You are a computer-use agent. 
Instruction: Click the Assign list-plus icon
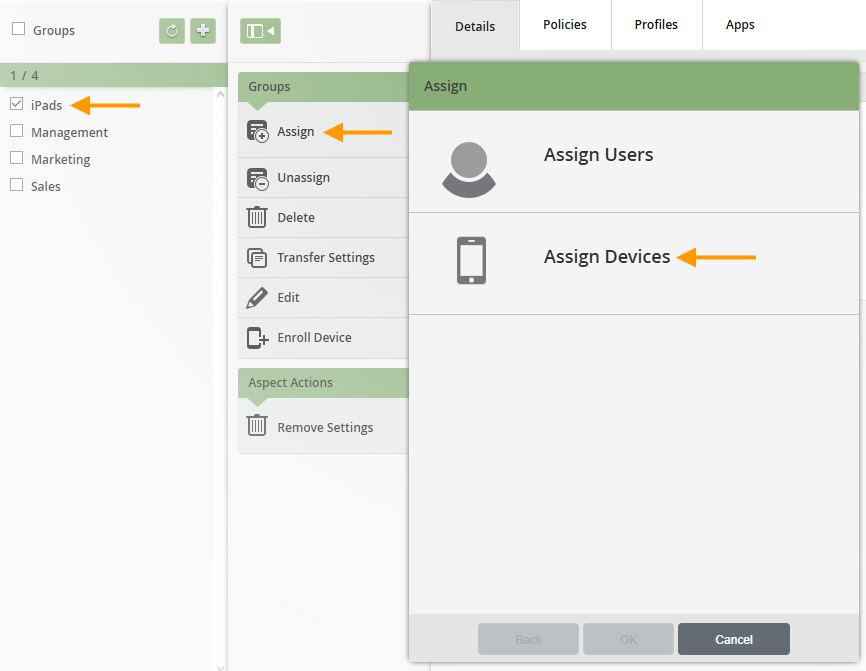257,131
